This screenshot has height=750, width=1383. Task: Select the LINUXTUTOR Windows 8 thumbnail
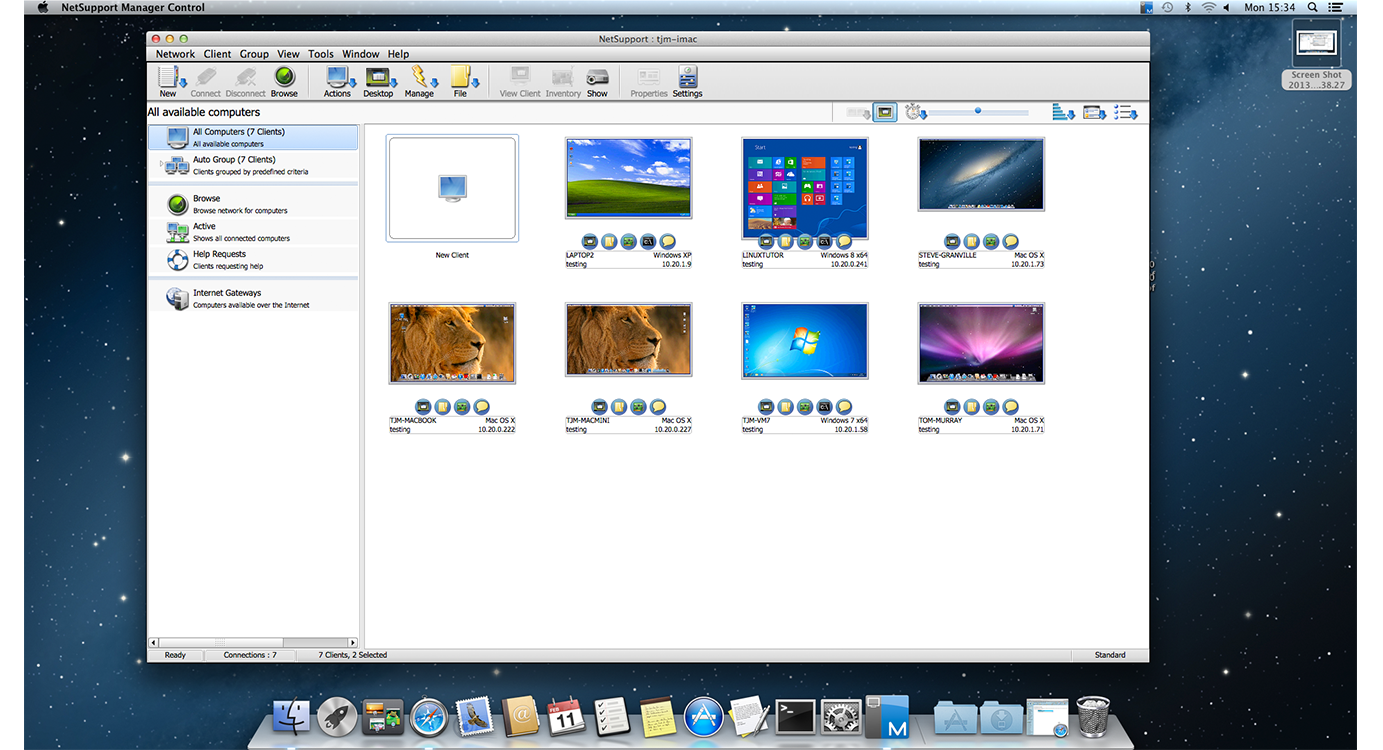tap(805, 187)
